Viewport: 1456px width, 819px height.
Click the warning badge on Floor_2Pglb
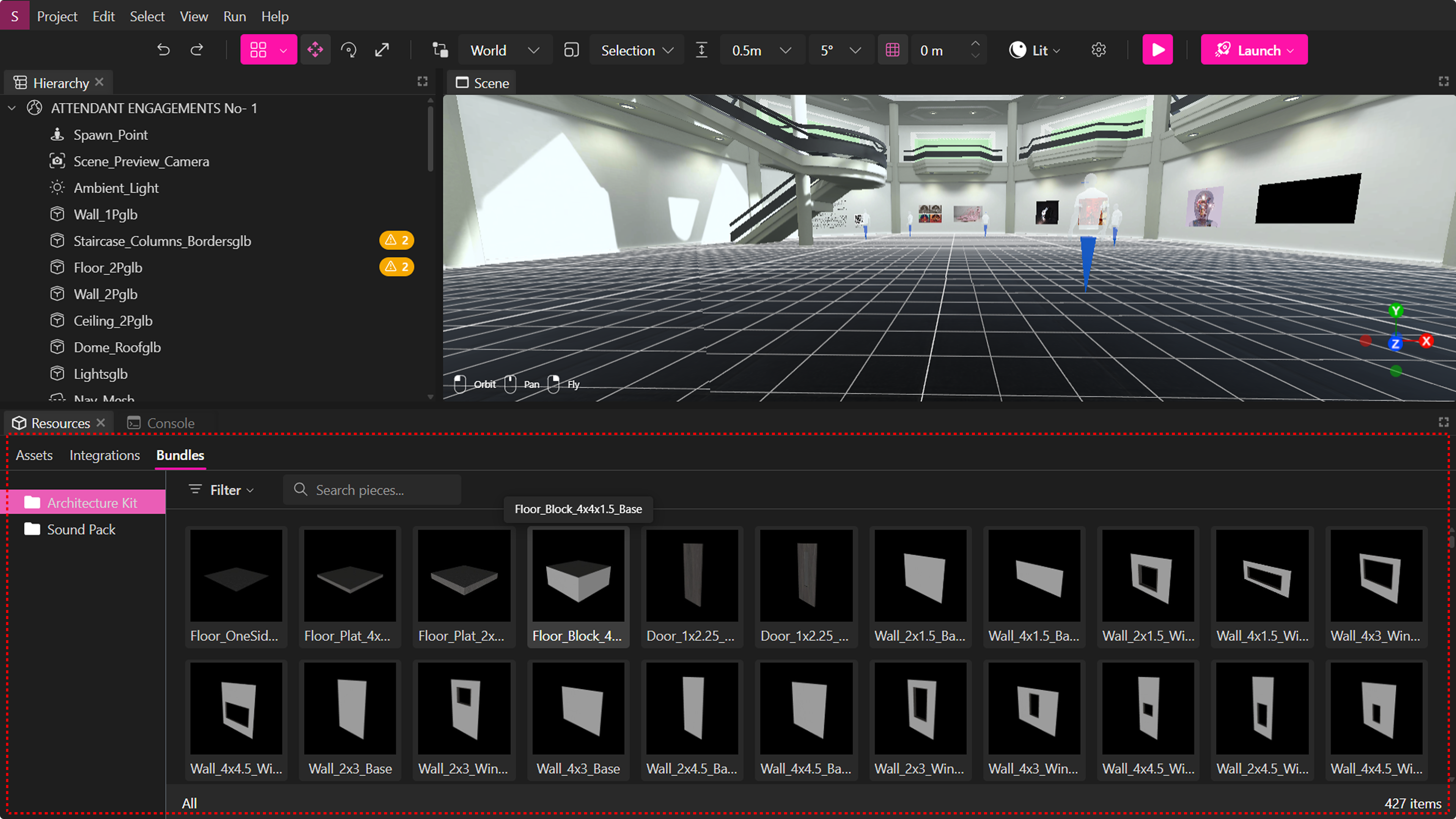point(396,266)
